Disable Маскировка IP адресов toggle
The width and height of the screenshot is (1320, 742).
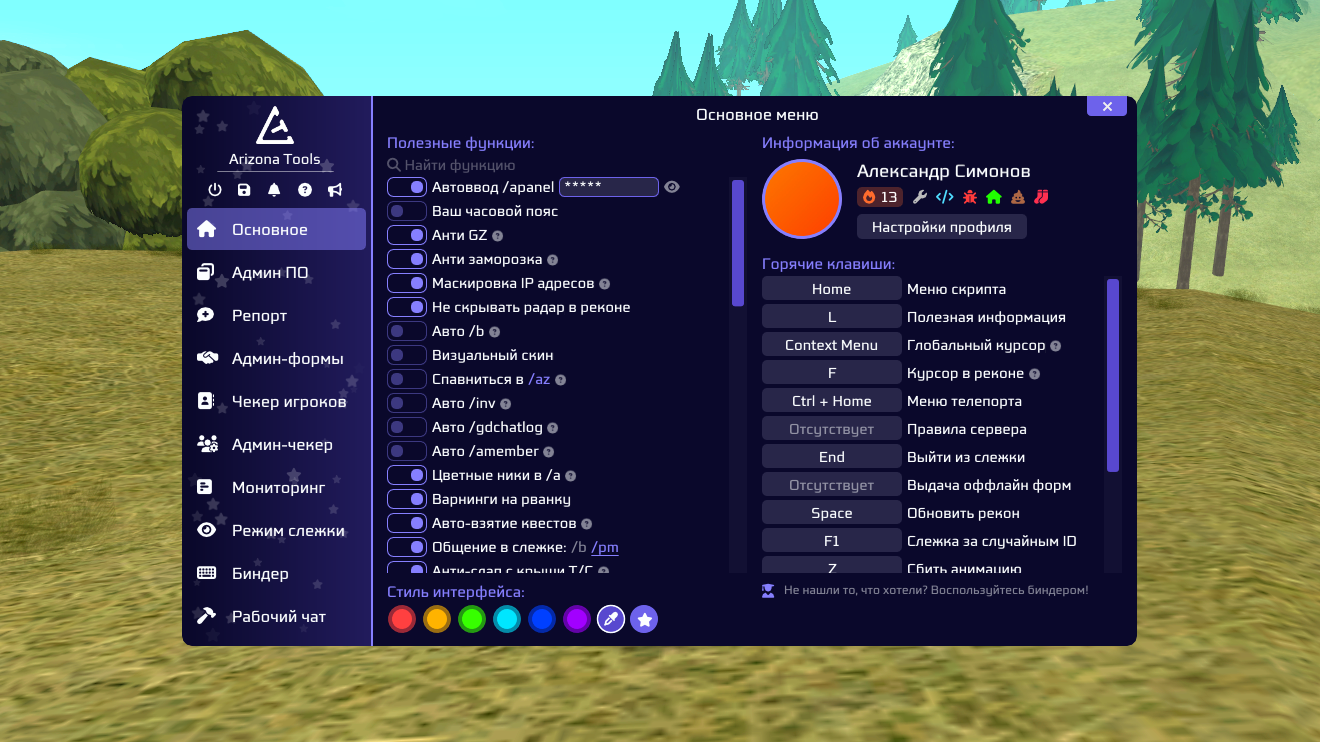tap(407, 283)
